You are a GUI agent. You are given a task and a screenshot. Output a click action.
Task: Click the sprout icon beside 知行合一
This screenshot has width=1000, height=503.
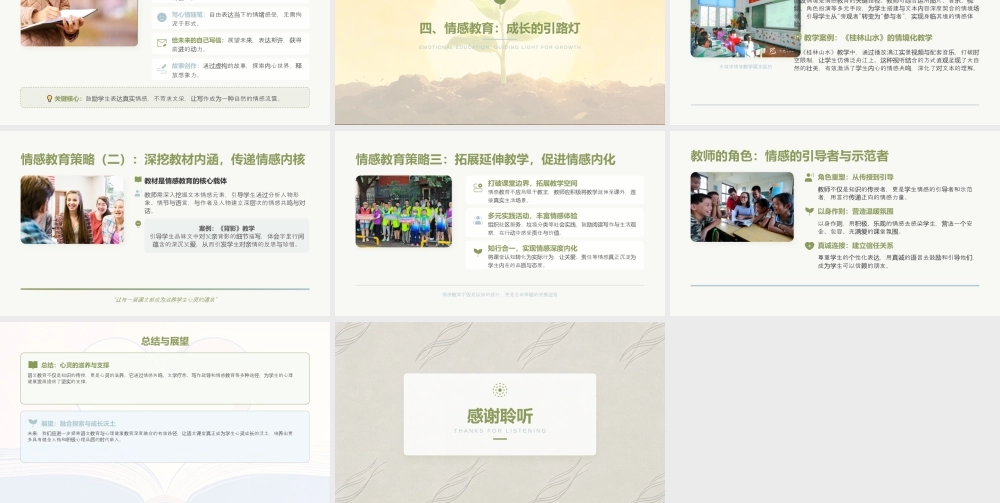[478, 252]
